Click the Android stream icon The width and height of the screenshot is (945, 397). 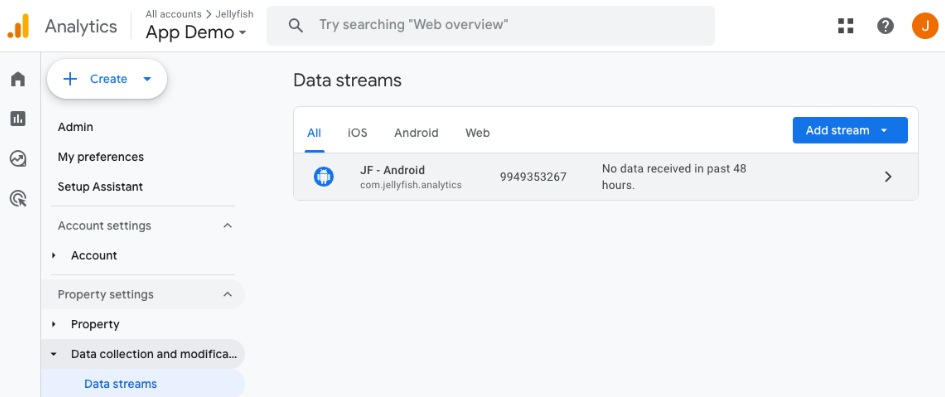point(324,177)
